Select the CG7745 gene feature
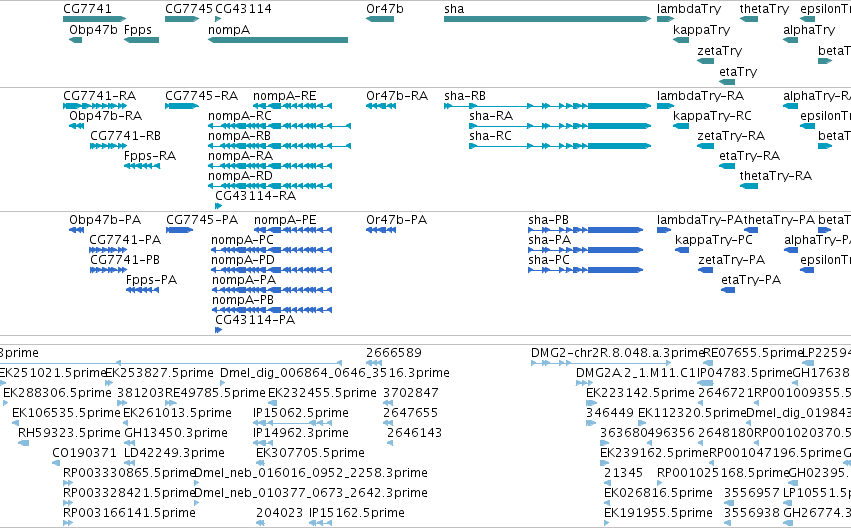851x528 pixels. (x=182, y=19)
